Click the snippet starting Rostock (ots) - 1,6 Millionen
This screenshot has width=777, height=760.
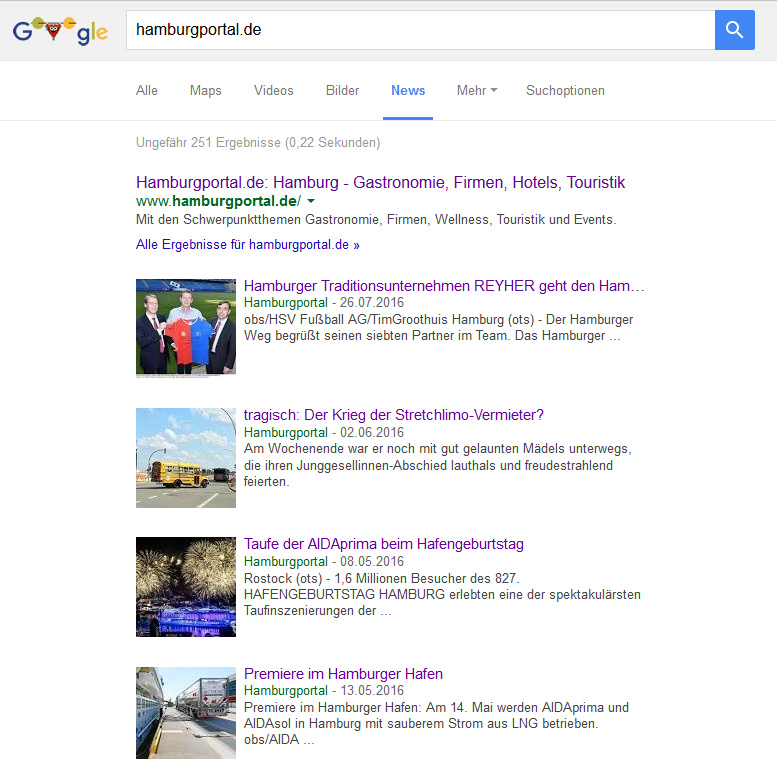(x=442, y=595)
